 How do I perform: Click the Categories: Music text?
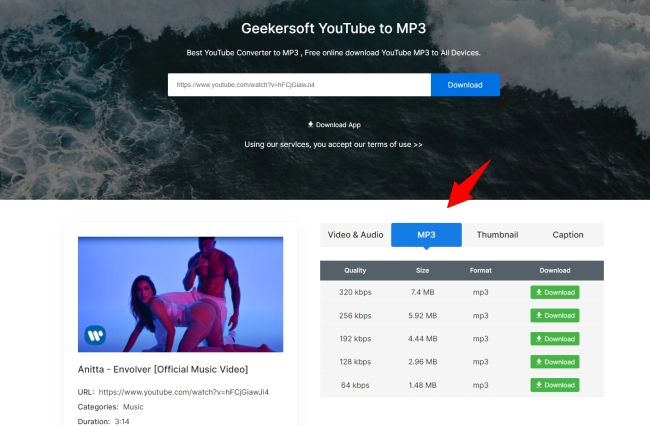pos(111,407)
